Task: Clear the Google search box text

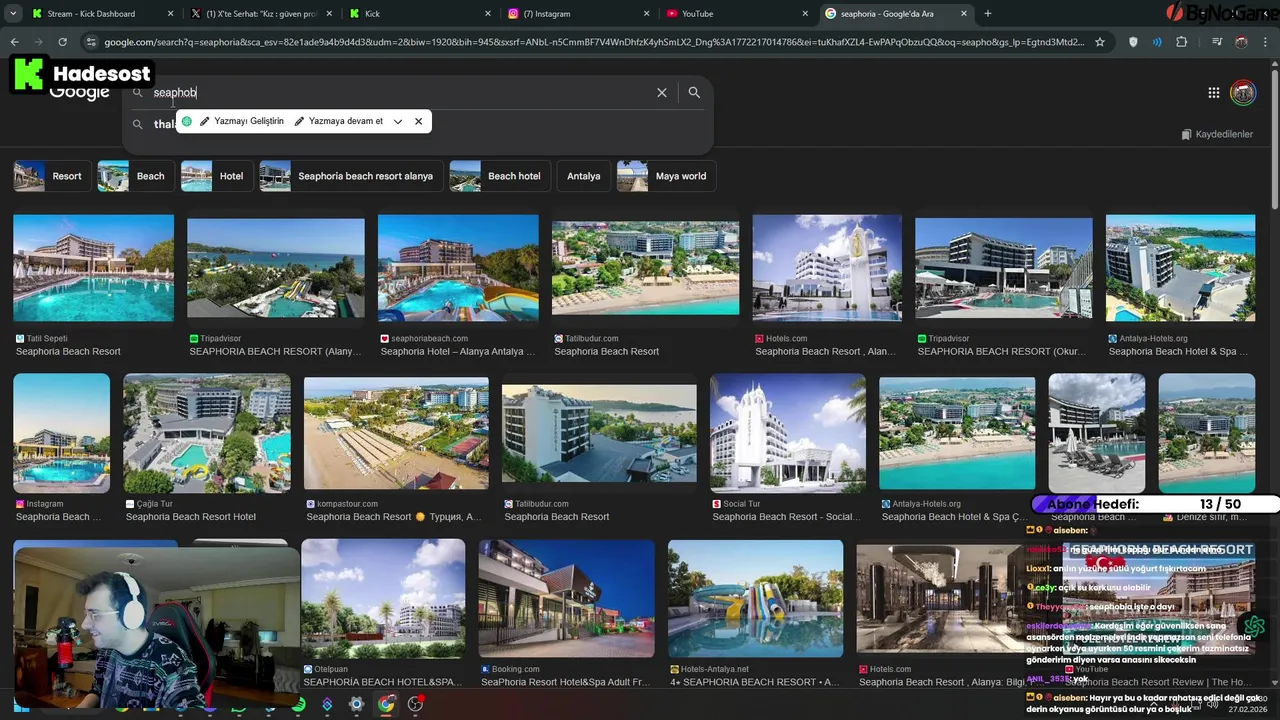Action: 661,92
